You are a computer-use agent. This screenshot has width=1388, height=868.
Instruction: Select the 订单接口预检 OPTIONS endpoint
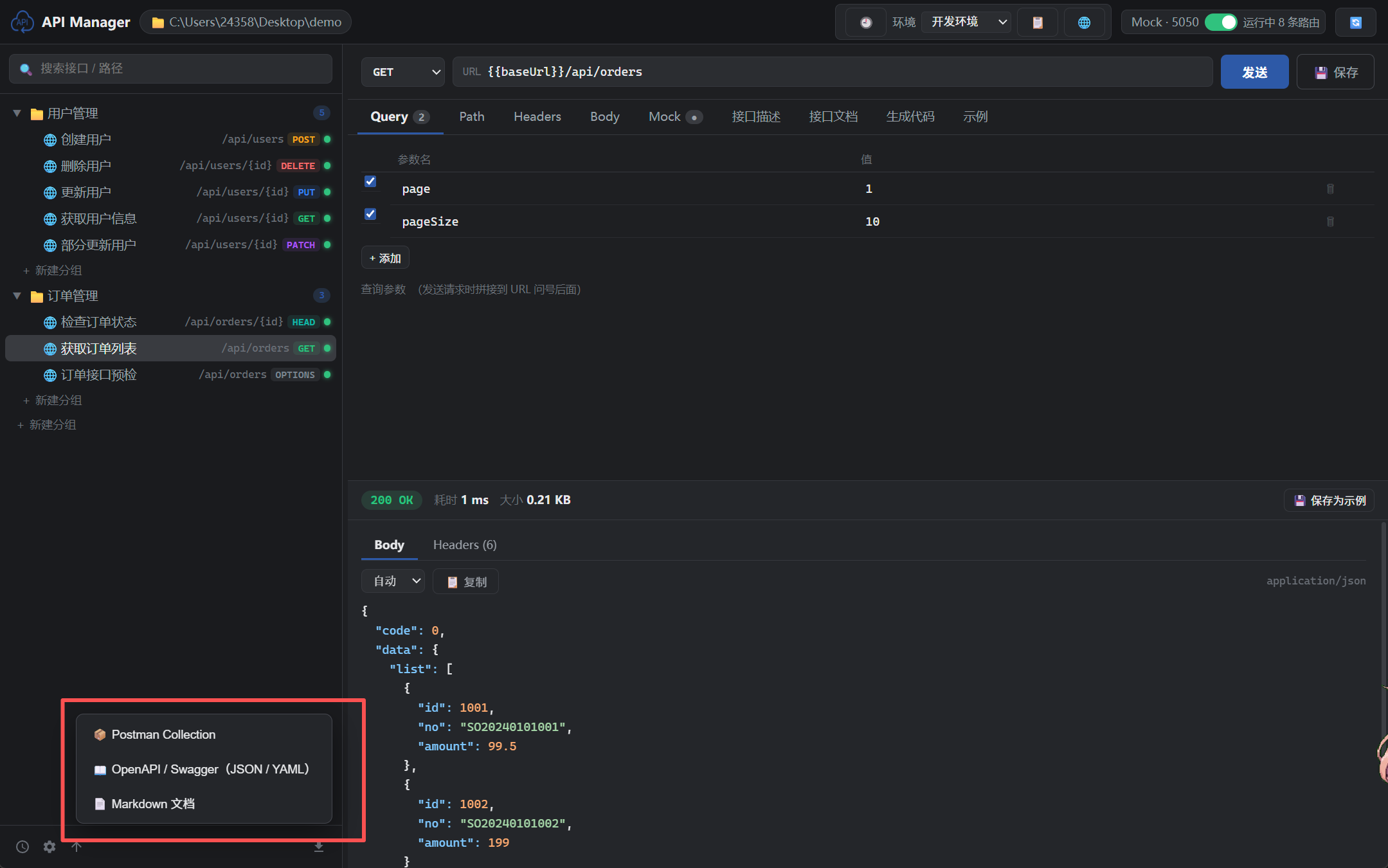pyautogui.click(x=171, y=375)
